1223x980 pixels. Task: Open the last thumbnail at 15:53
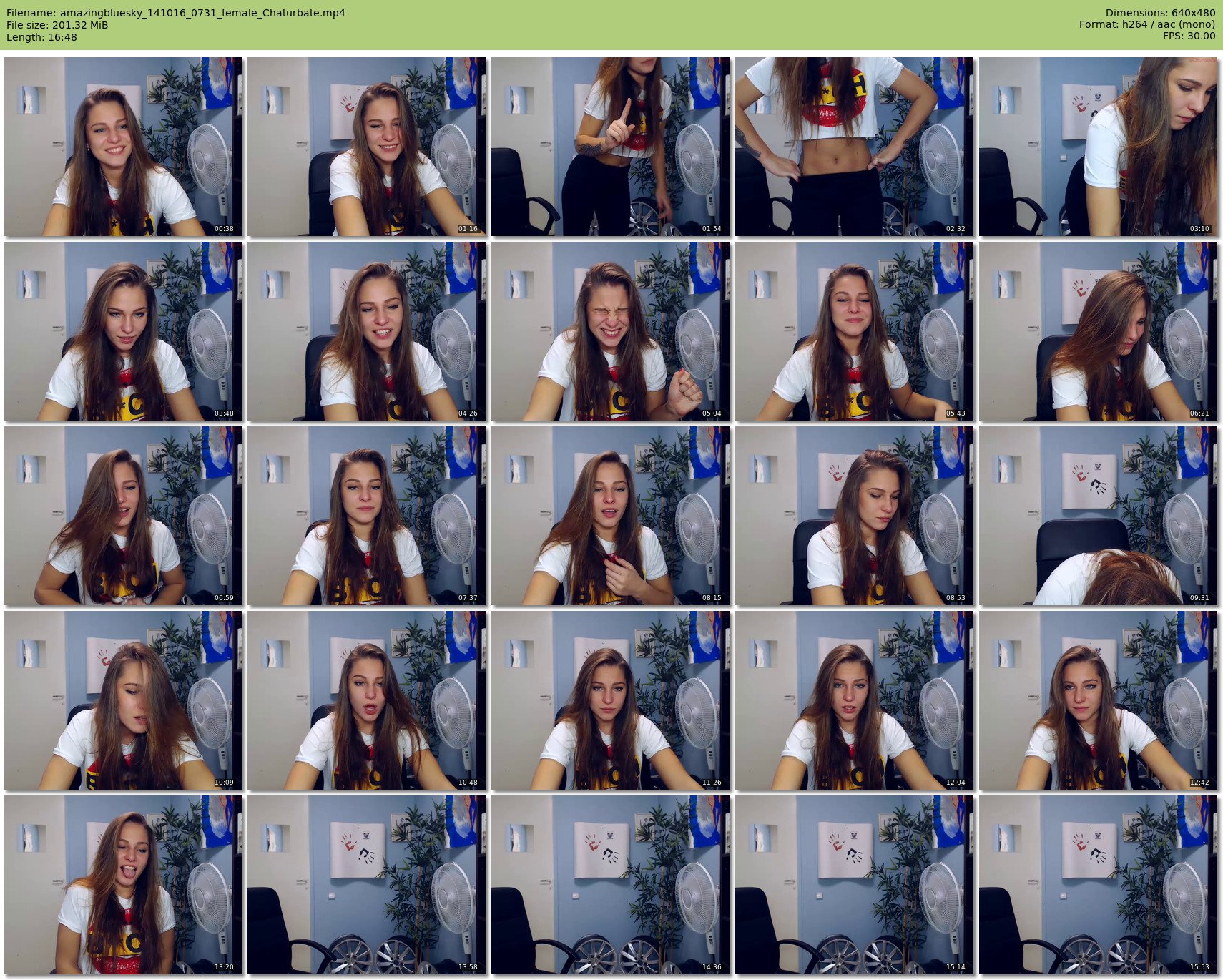click(x=1098, y=885)
